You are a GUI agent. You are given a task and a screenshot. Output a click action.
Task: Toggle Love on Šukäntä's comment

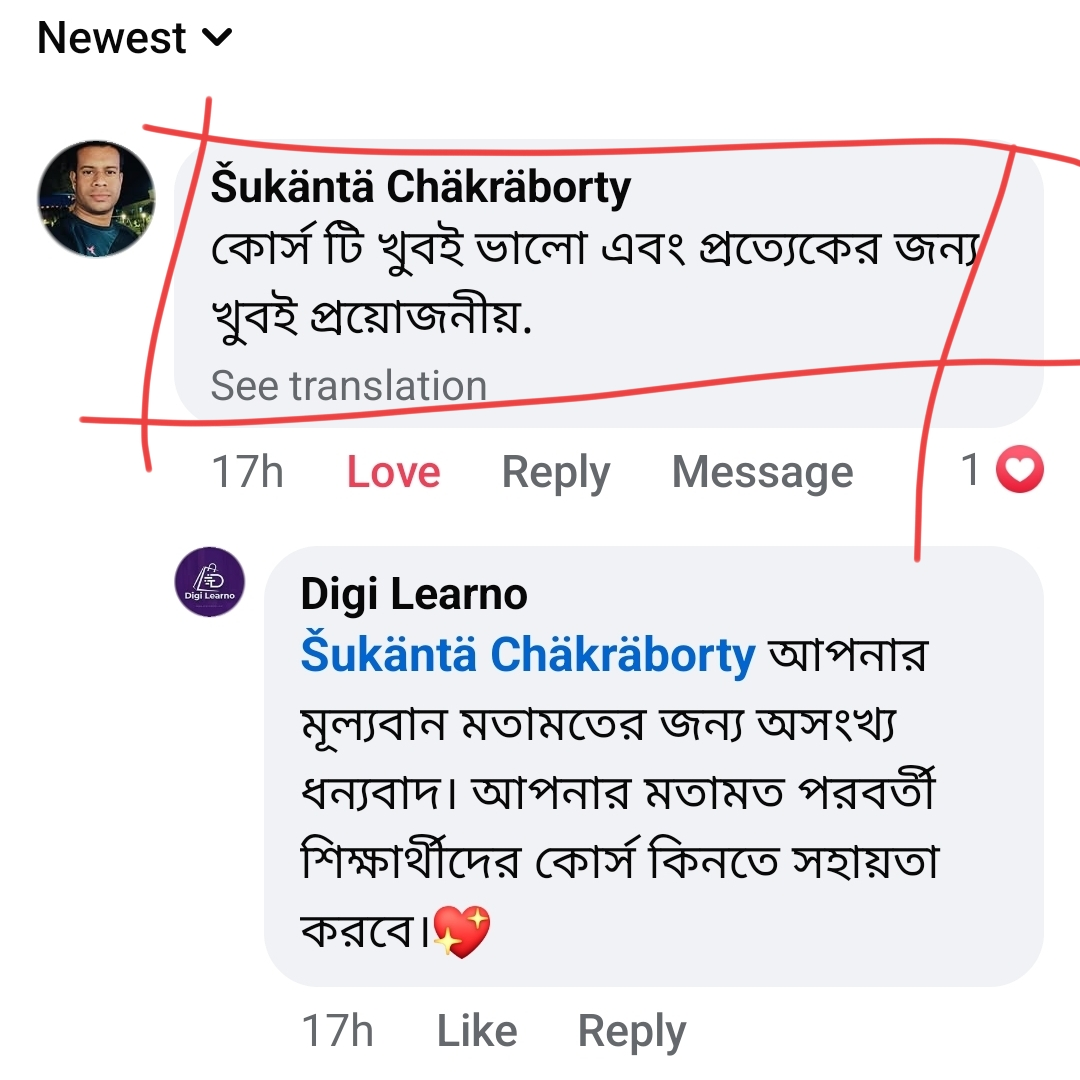coord(393,472)
